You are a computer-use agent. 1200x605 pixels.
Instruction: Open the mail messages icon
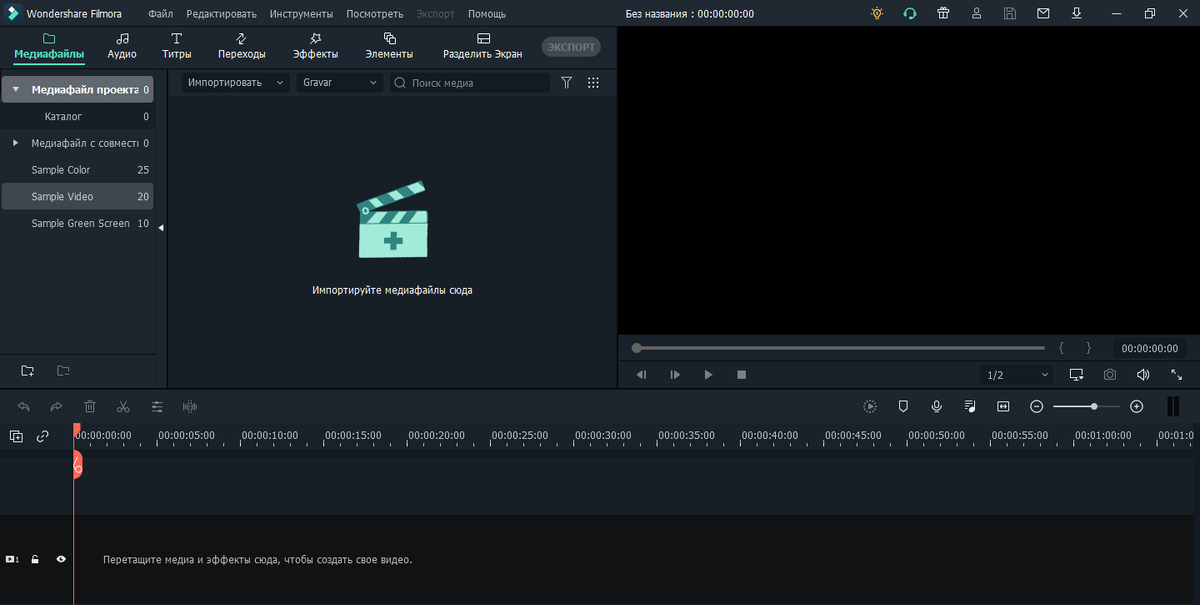click(x=1043, y=14)
